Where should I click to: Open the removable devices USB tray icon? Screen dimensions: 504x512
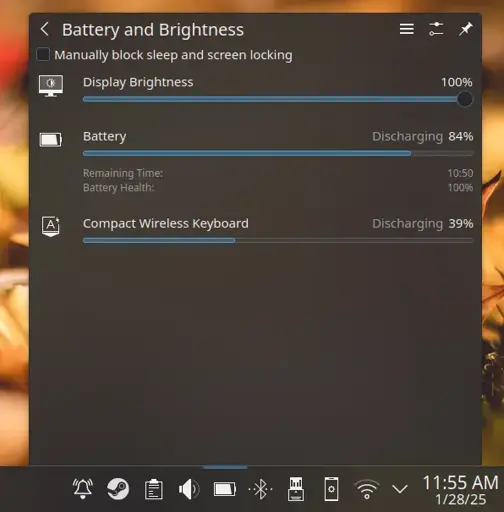tap(296, 489)
